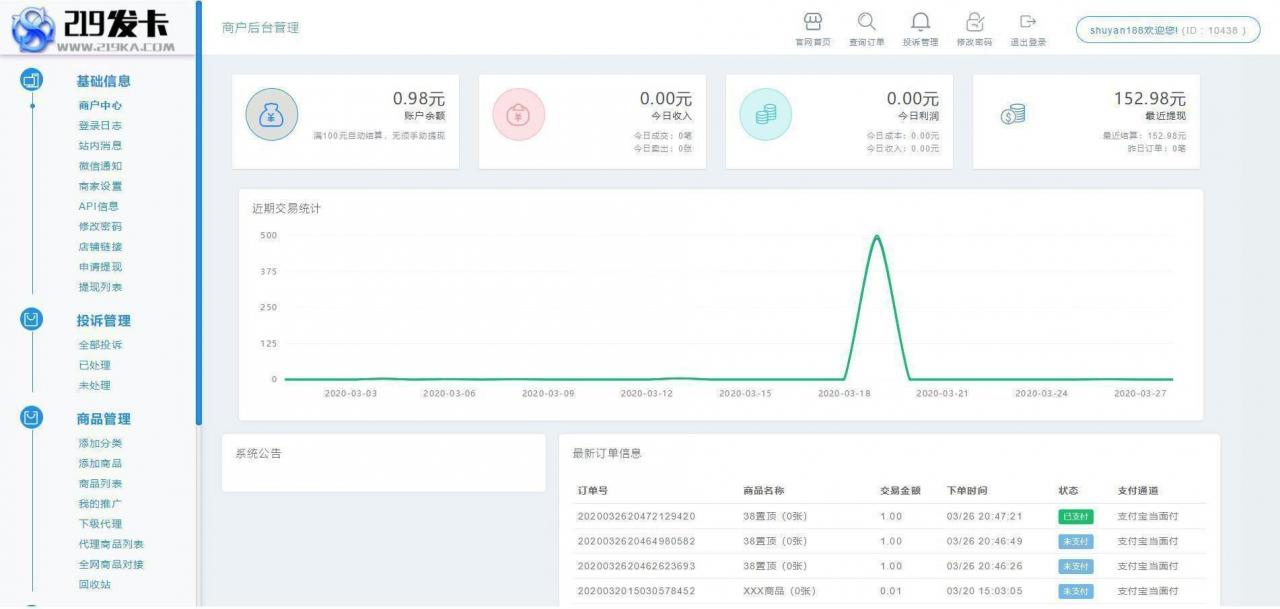Click the shuyan188 welcome user badge
Viewport: 1280px width, 609px height.
(1167, 30)
